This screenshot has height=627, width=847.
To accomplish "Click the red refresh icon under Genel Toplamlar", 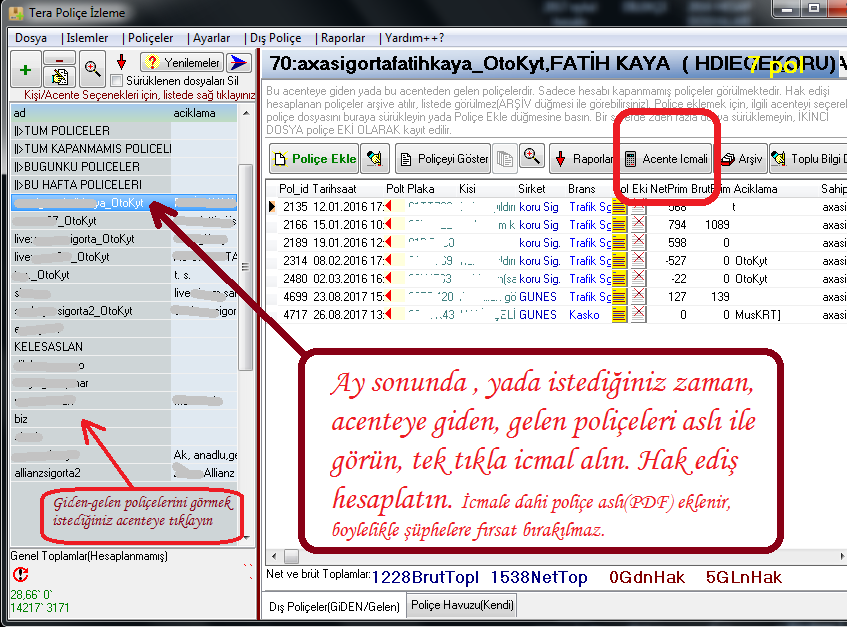I will [21, 574].
